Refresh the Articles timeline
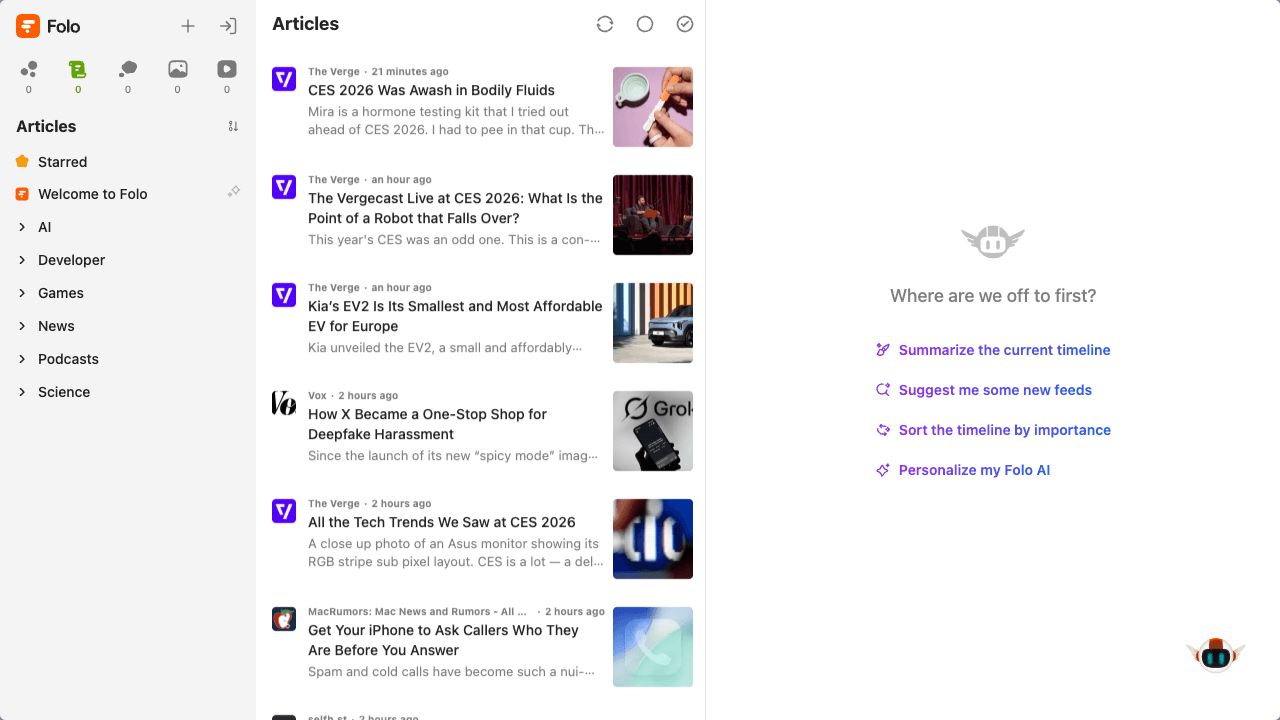This screenshot has width=1280, height=720. [x=605, y=24]
